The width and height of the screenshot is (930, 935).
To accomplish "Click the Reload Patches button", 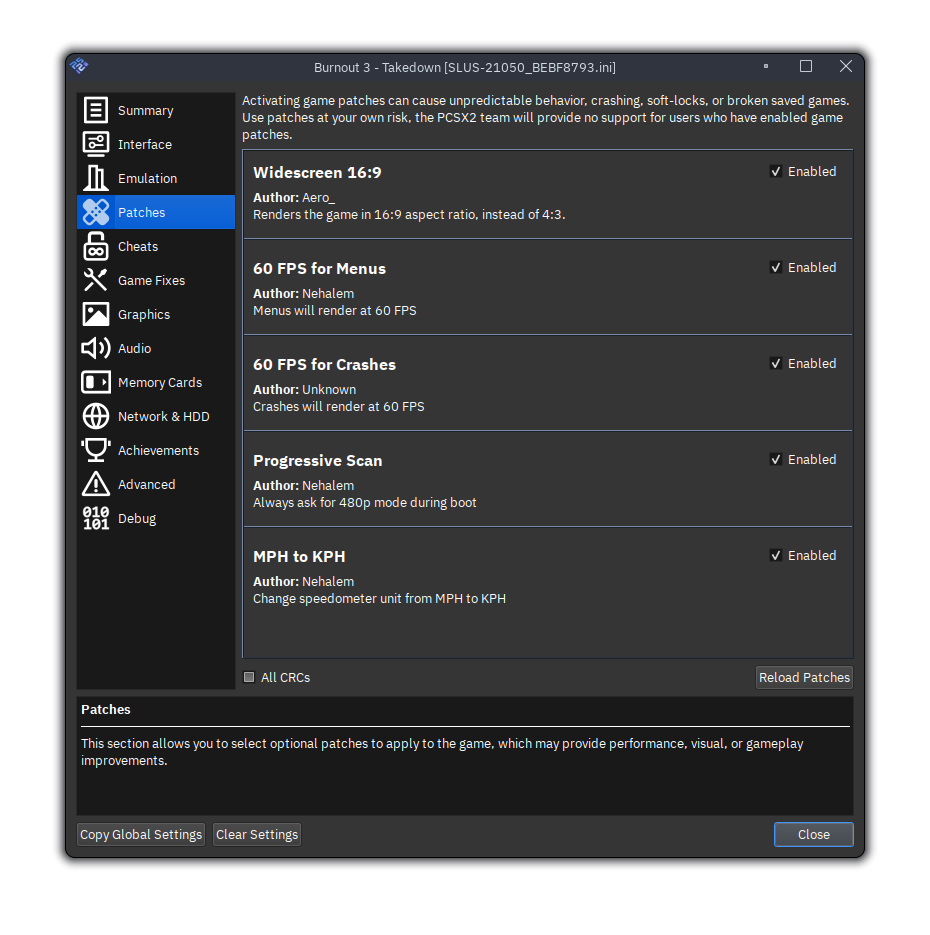I will pos(804,678).
